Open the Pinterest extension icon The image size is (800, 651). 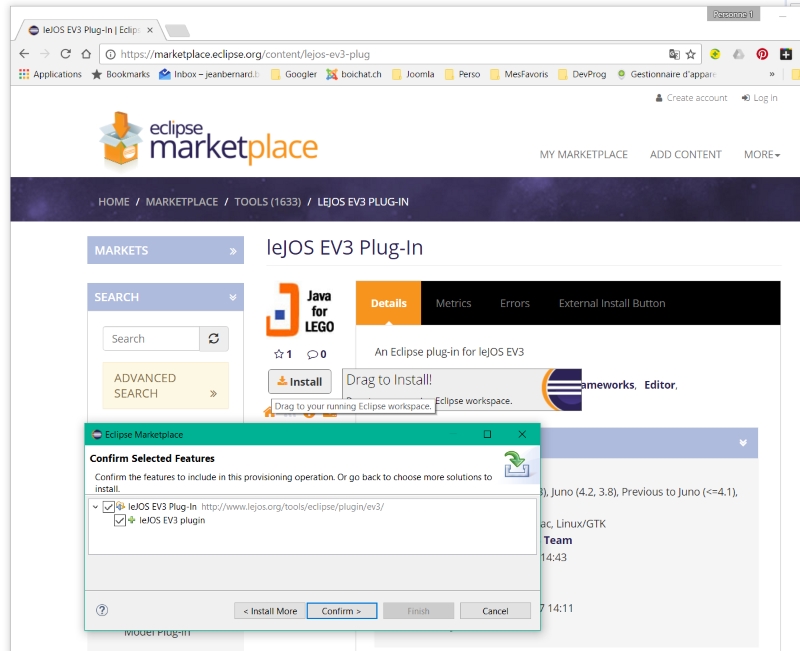click(x=762, y=54)
